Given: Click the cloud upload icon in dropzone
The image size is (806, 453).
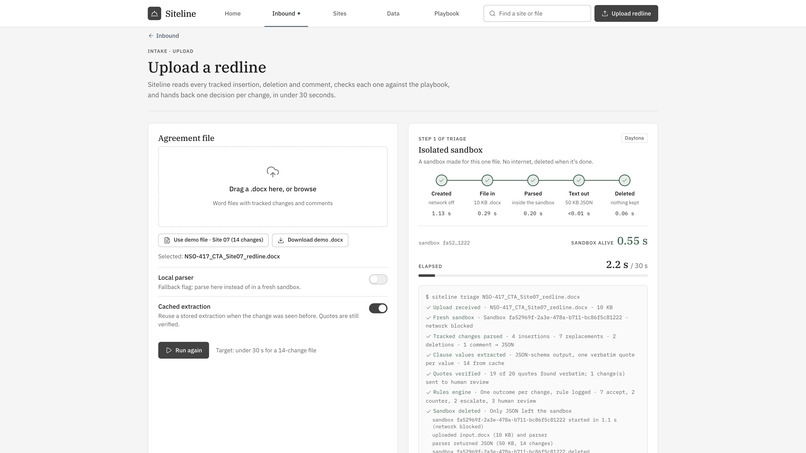Looking at the screenshot, I should click(x=272, y=172).
